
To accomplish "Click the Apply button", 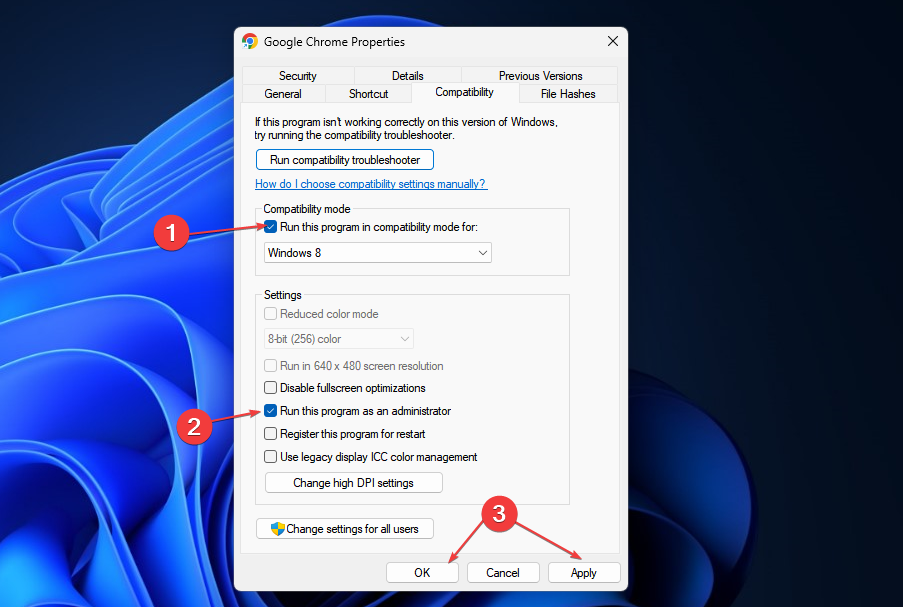I will [x=584, y=572].
